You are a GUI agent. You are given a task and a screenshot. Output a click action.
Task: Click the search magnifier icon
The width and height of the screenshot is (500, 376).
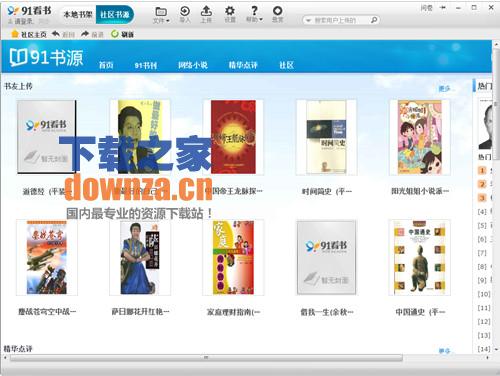[374, 20]
